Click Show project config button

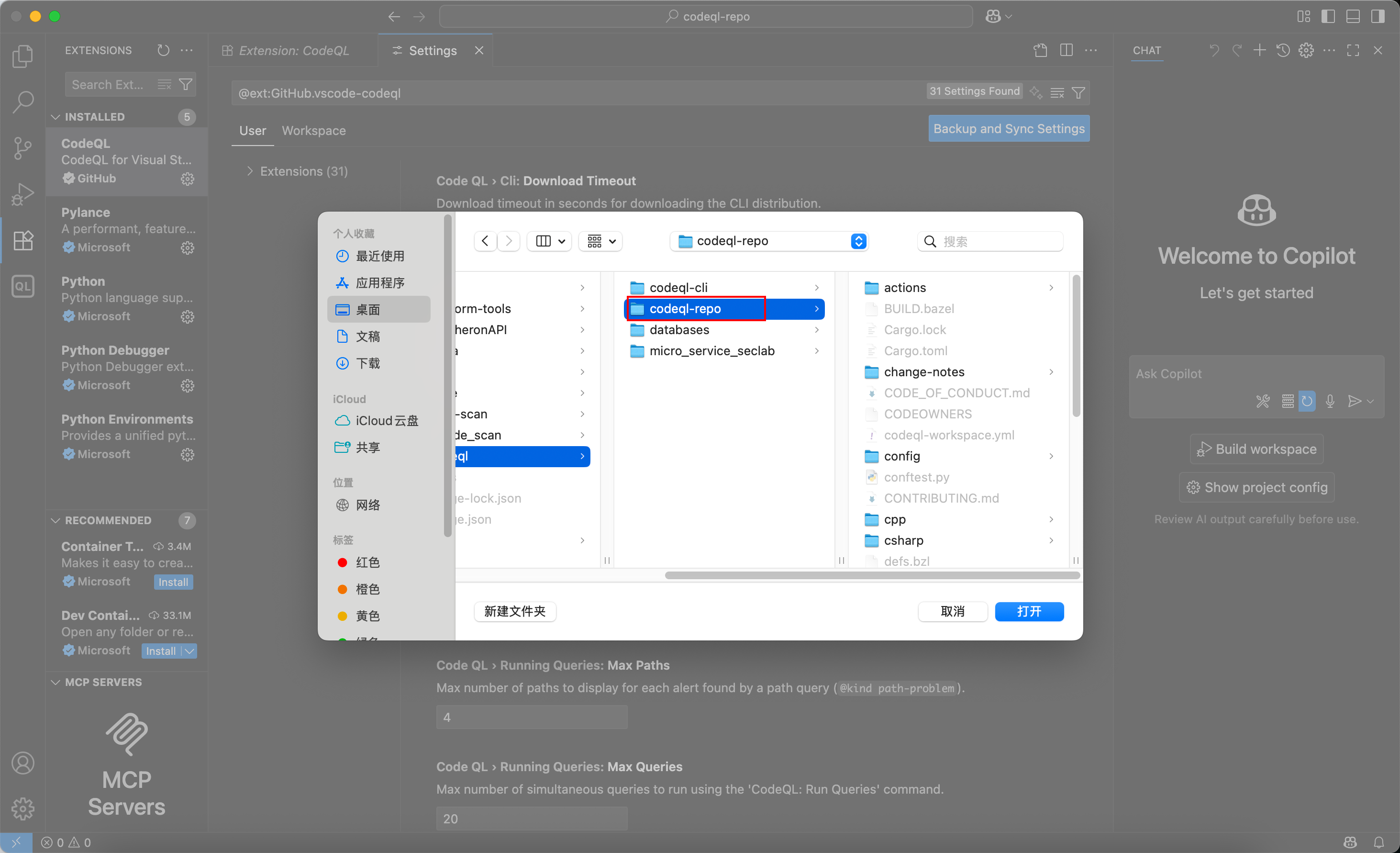click(x=1256, y=487)
